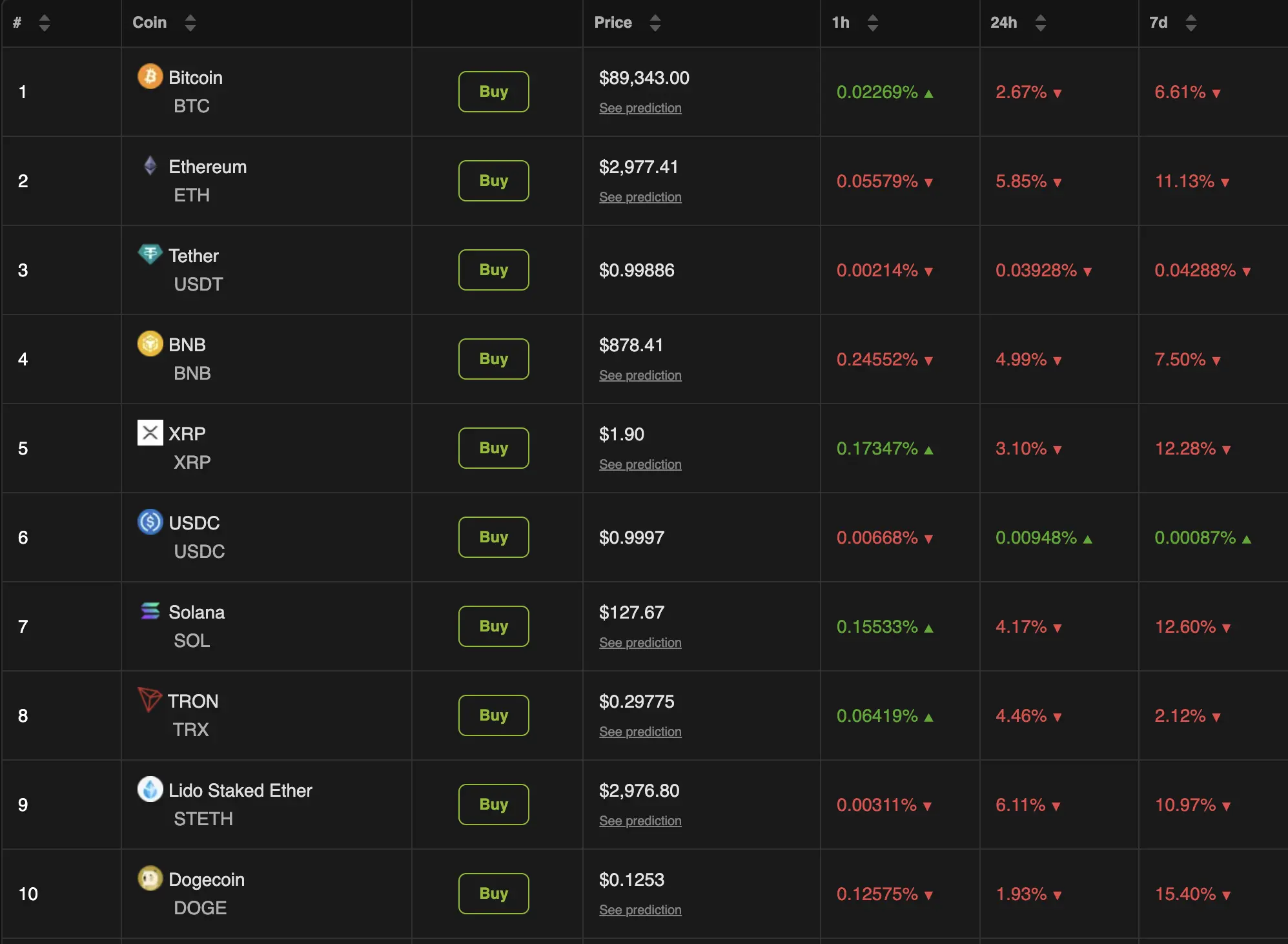
Task: Sort the list by 7d performance
Action: pos(1191,23)
